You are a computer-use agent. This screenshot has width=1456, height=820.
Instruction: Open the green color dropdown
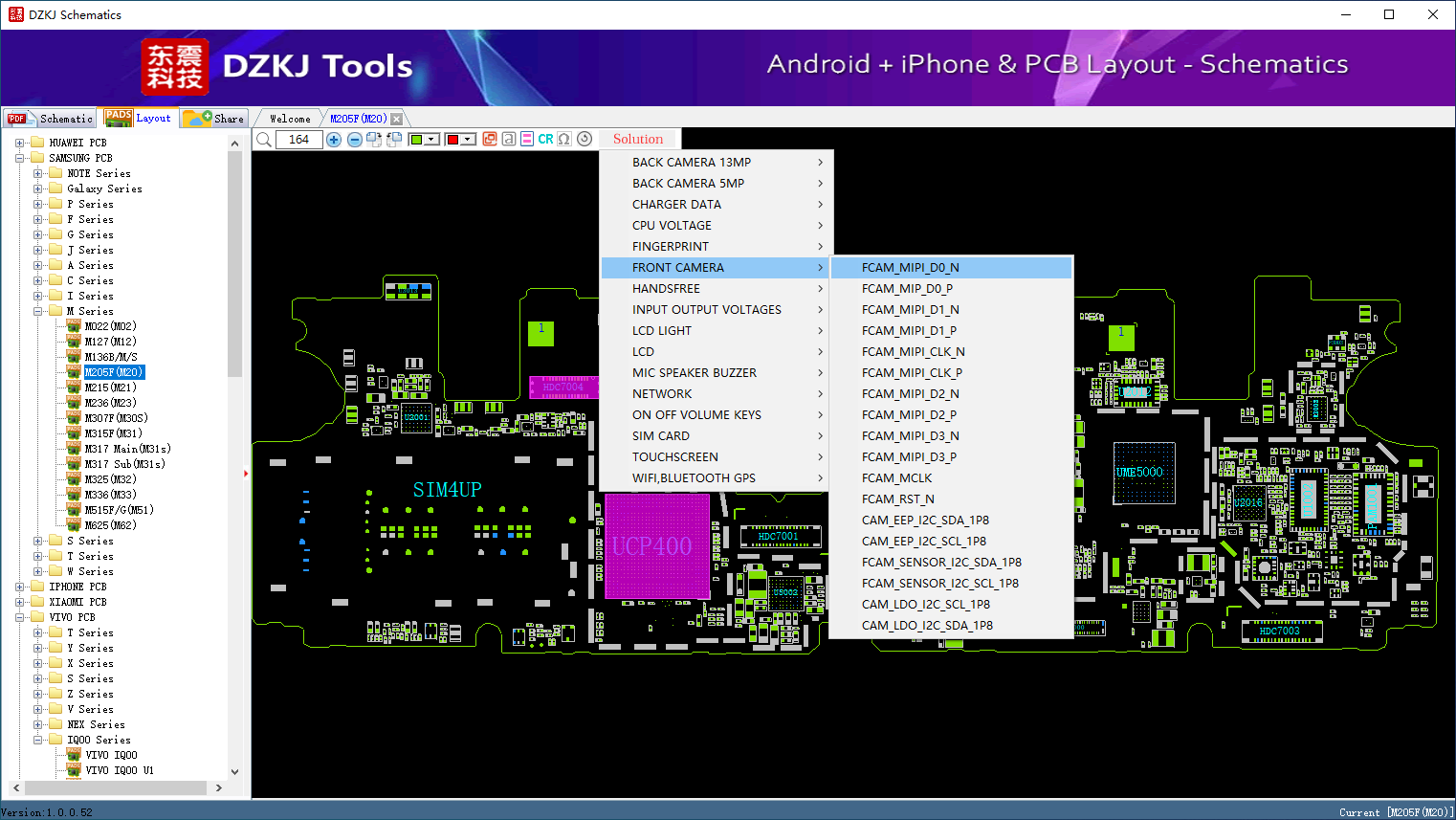point(432,140)
